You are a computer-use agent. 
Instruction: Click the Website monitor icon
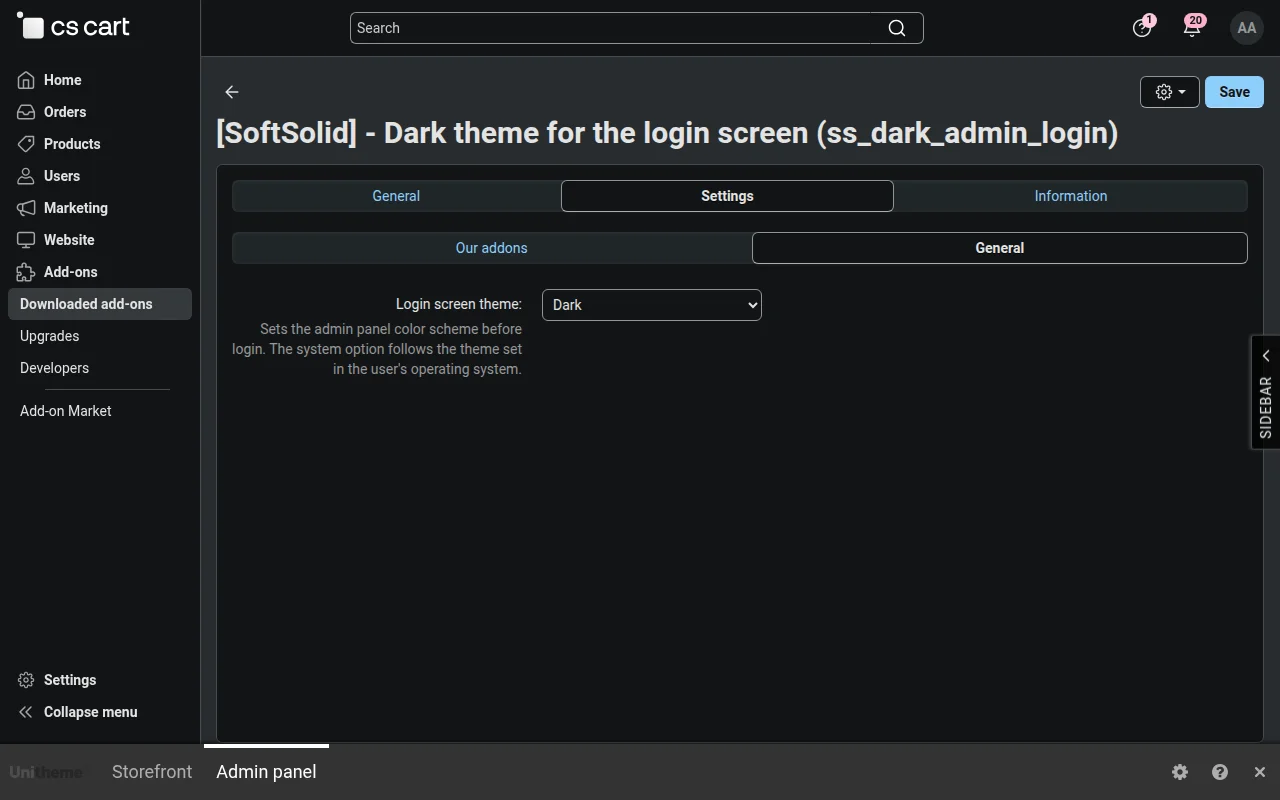pyautogui.click(x=26, y=240)
